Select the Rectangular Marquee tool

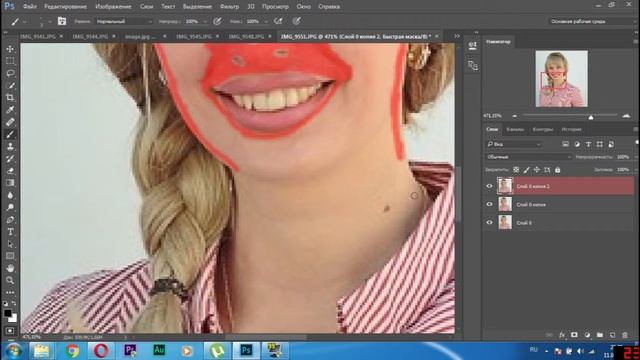click(x=10, y=61)
